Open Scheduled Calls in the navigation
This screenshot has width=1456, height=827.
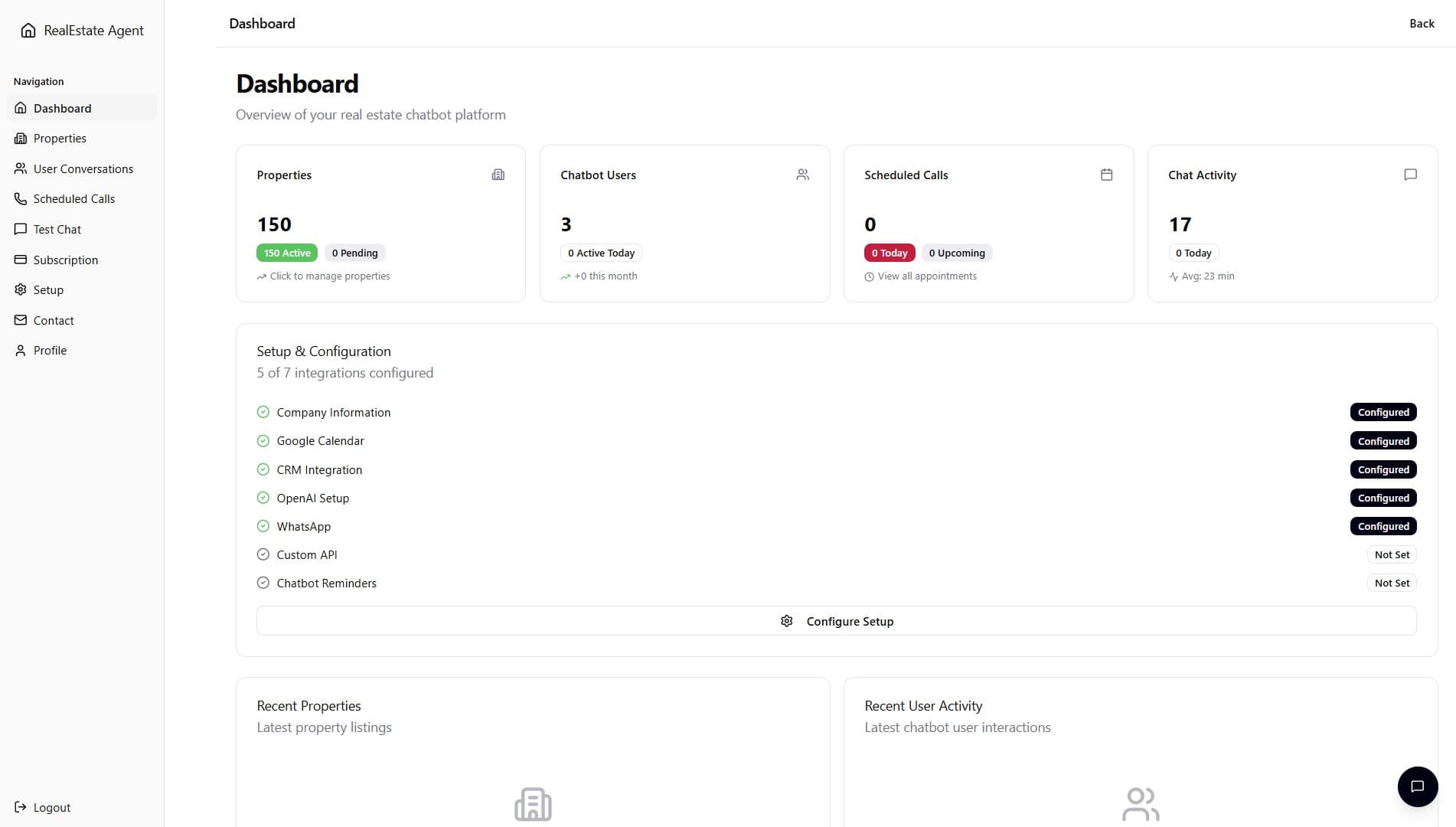point(82,199)
